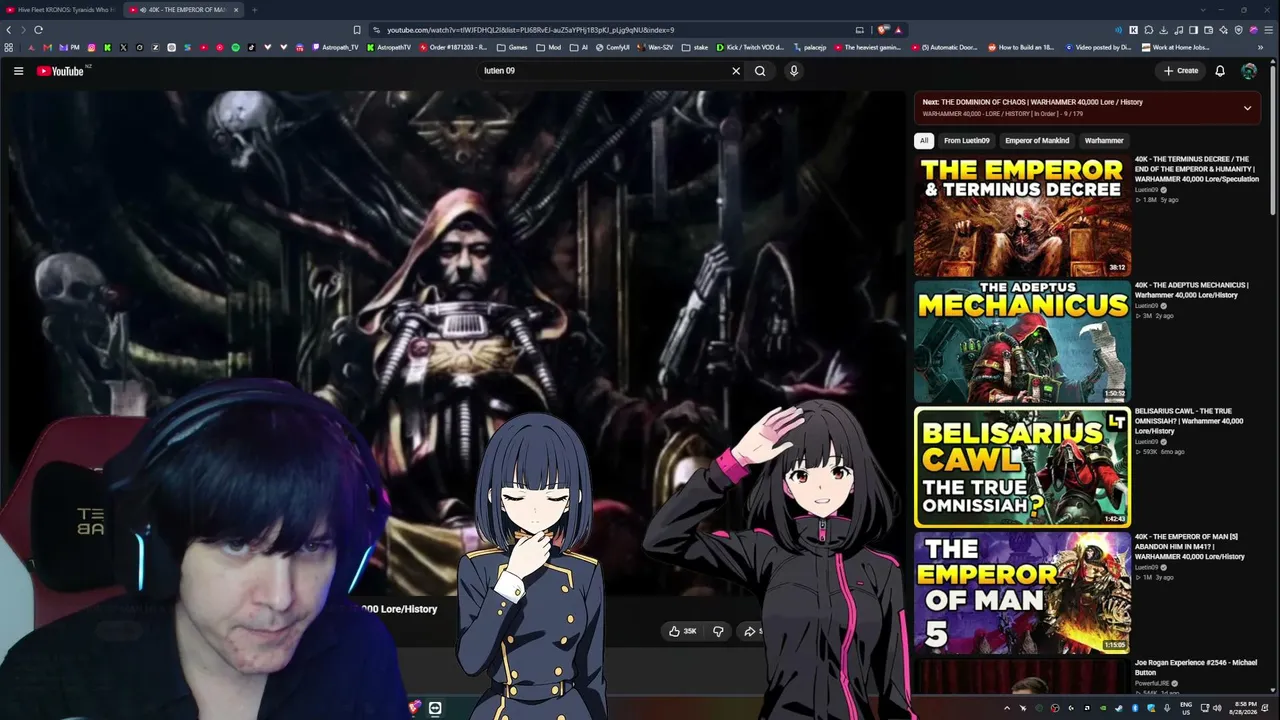Close the '40K - THE EMPEROR OF MAN' tab

[236, 10]
